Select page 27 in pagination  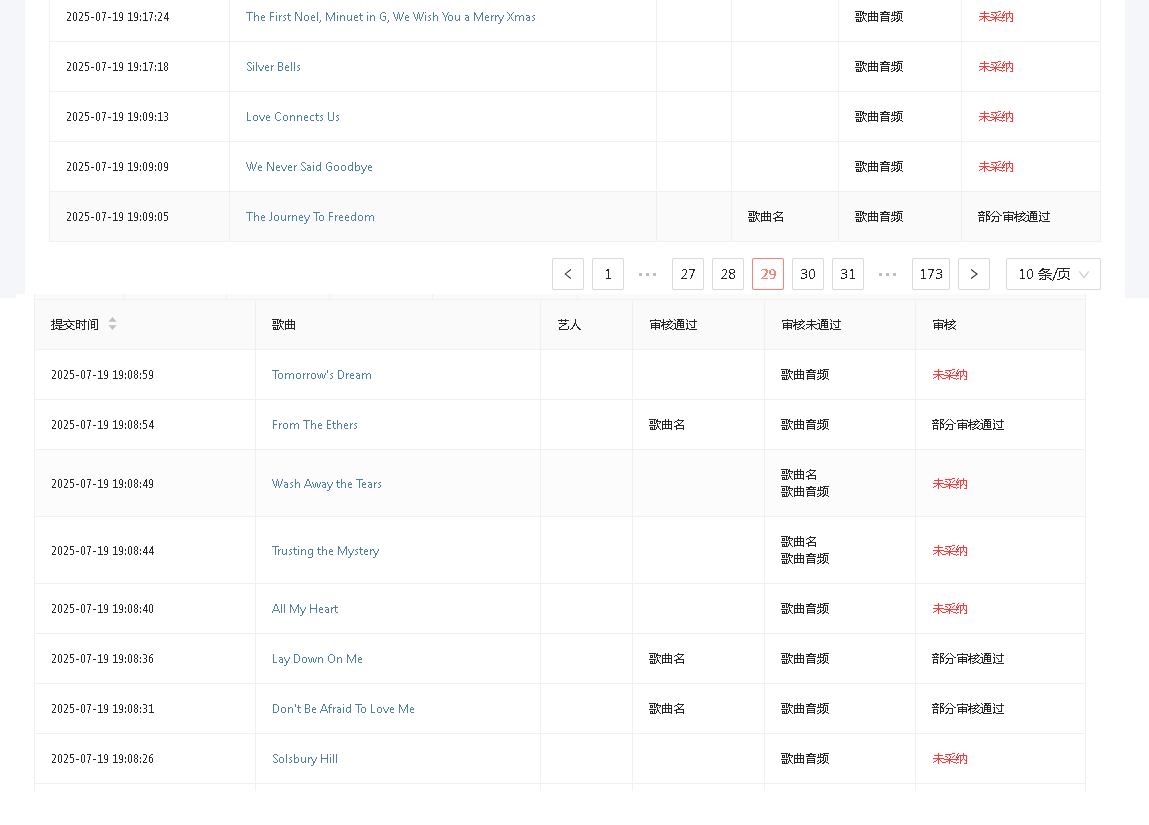[x=688, y=274]
